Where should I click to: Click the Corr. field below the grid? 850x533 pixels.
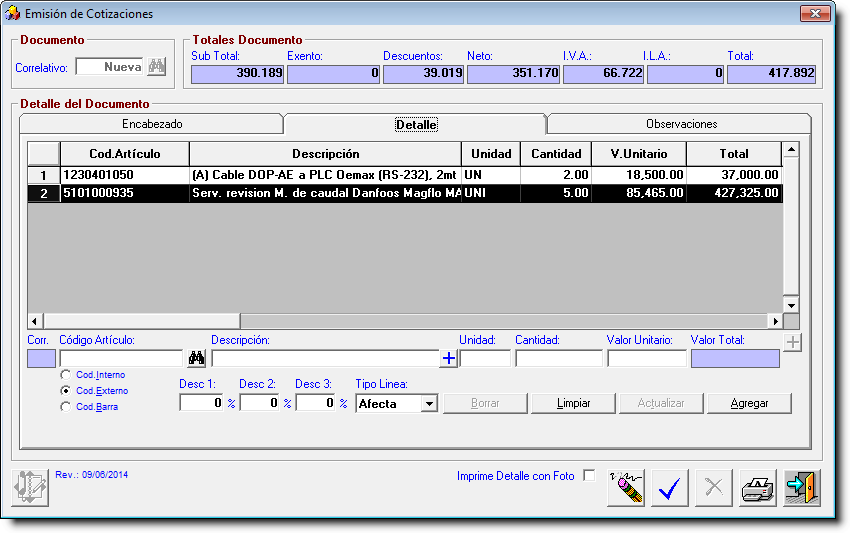click(41, 358)
